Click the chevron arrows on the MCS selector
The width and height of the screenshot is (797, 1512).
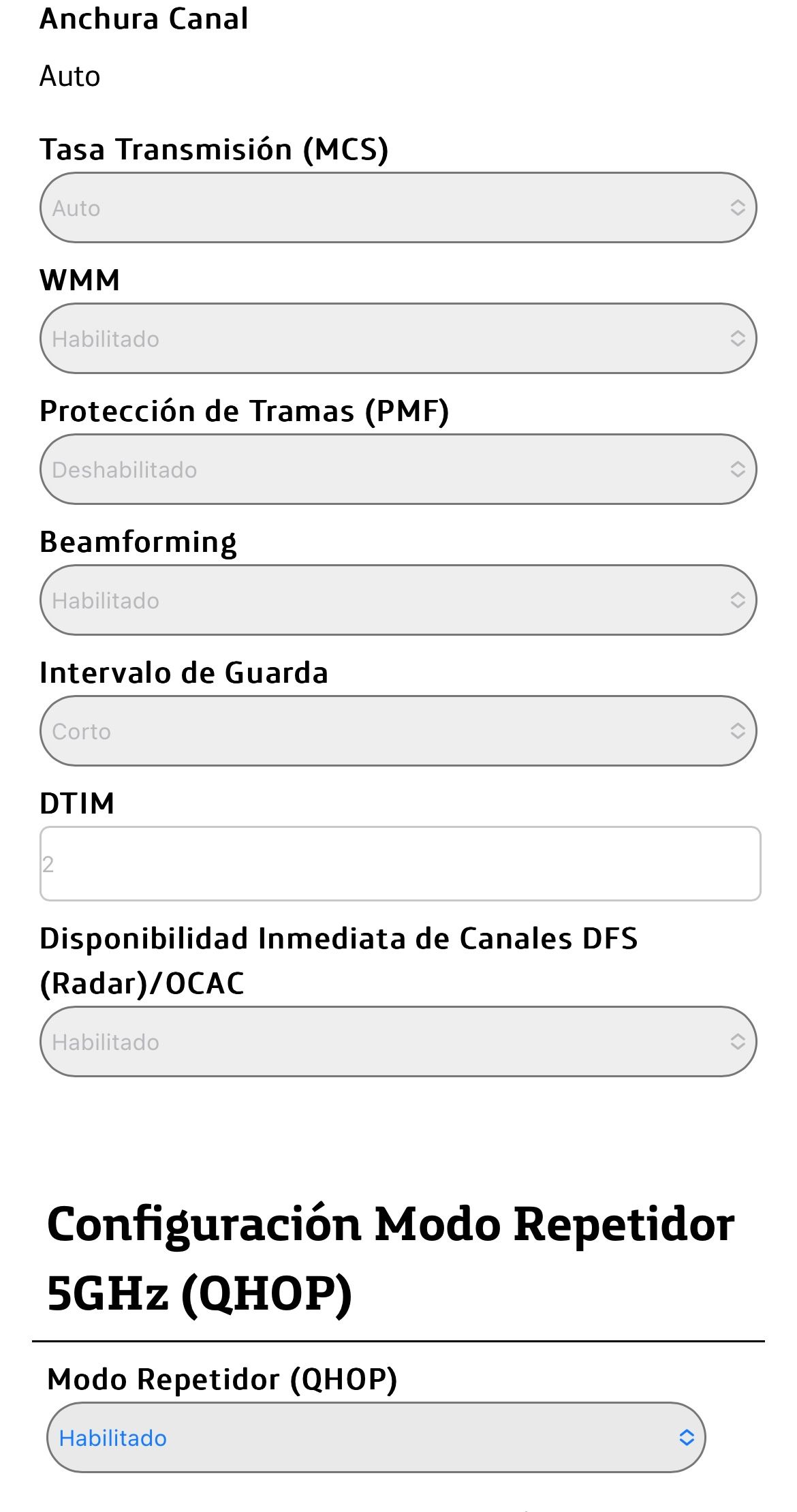[738, 208]
